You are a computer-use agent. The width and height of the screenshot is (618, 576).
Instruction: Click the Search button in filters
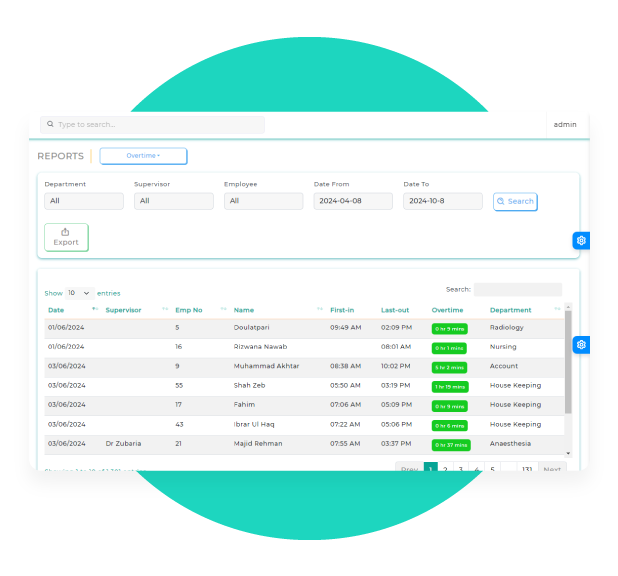(x=515, y=201)
